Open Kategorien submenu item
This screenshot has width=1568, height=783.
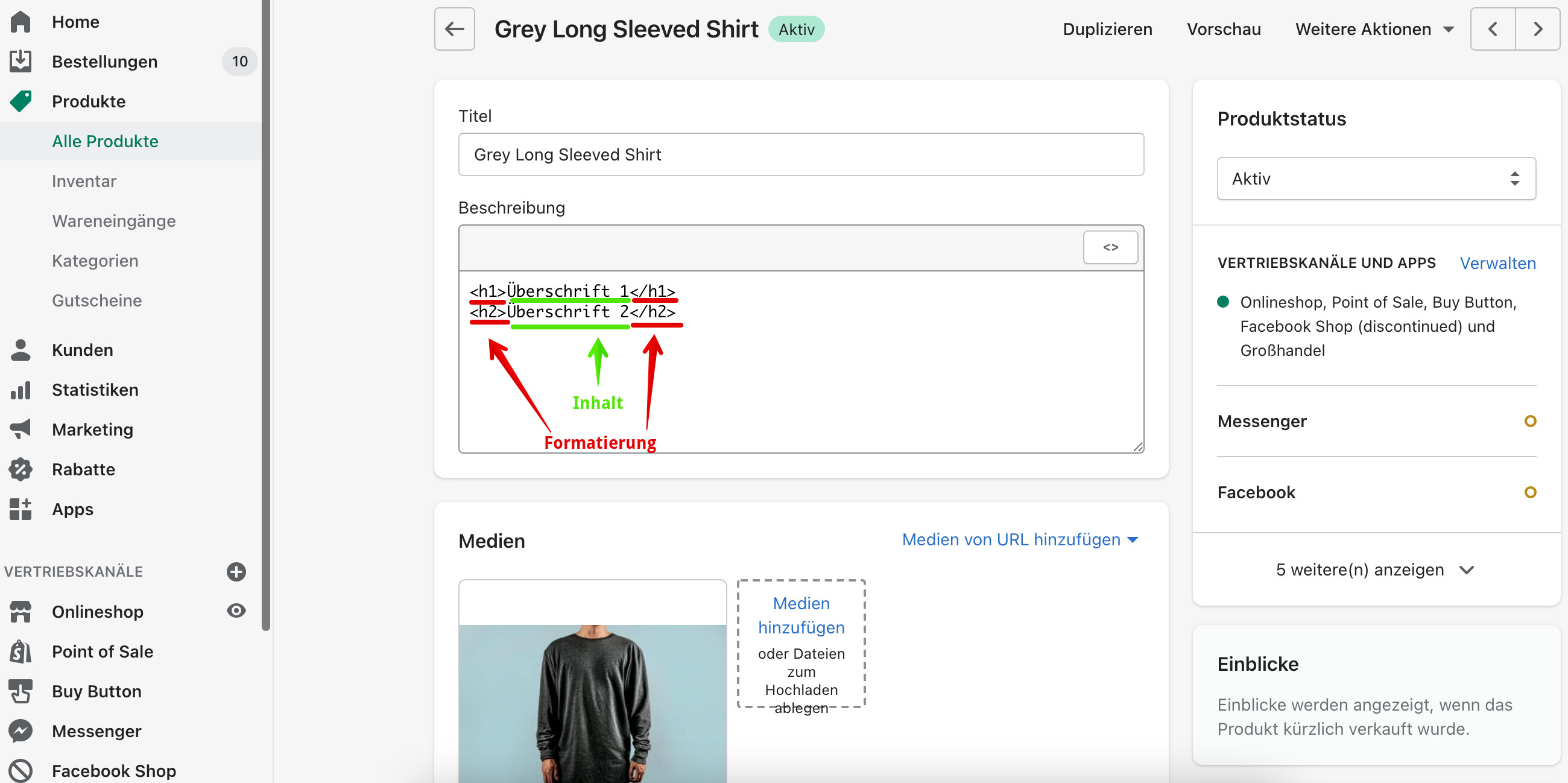(95, 261)
